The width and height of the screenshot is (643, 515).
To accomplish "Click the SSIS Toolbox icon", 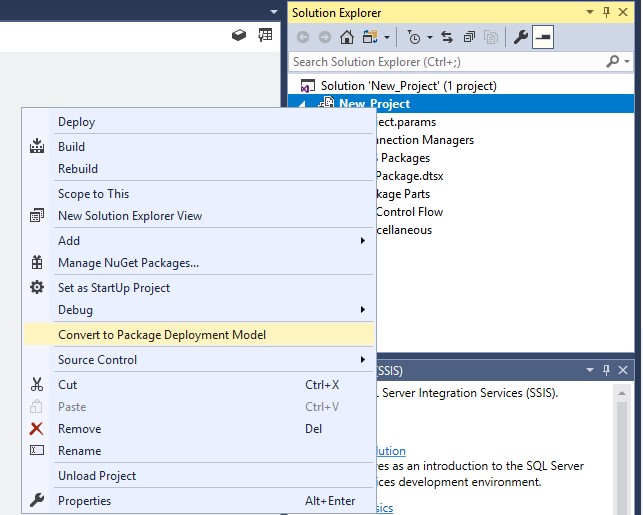I will 239,35.
